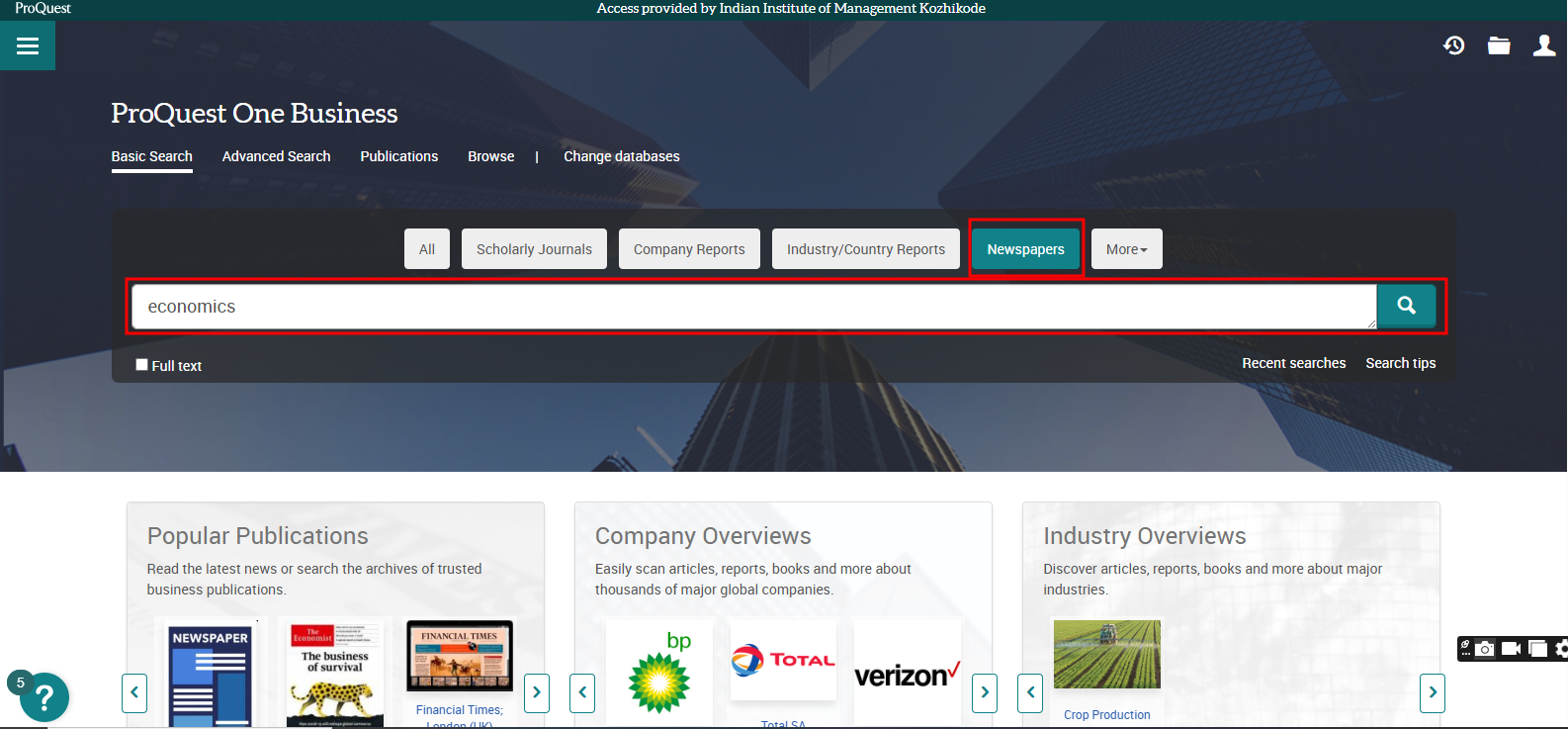Click the camera screenshot capture icon
This screenshot has width=1568, height=729.
[1485, 649]
